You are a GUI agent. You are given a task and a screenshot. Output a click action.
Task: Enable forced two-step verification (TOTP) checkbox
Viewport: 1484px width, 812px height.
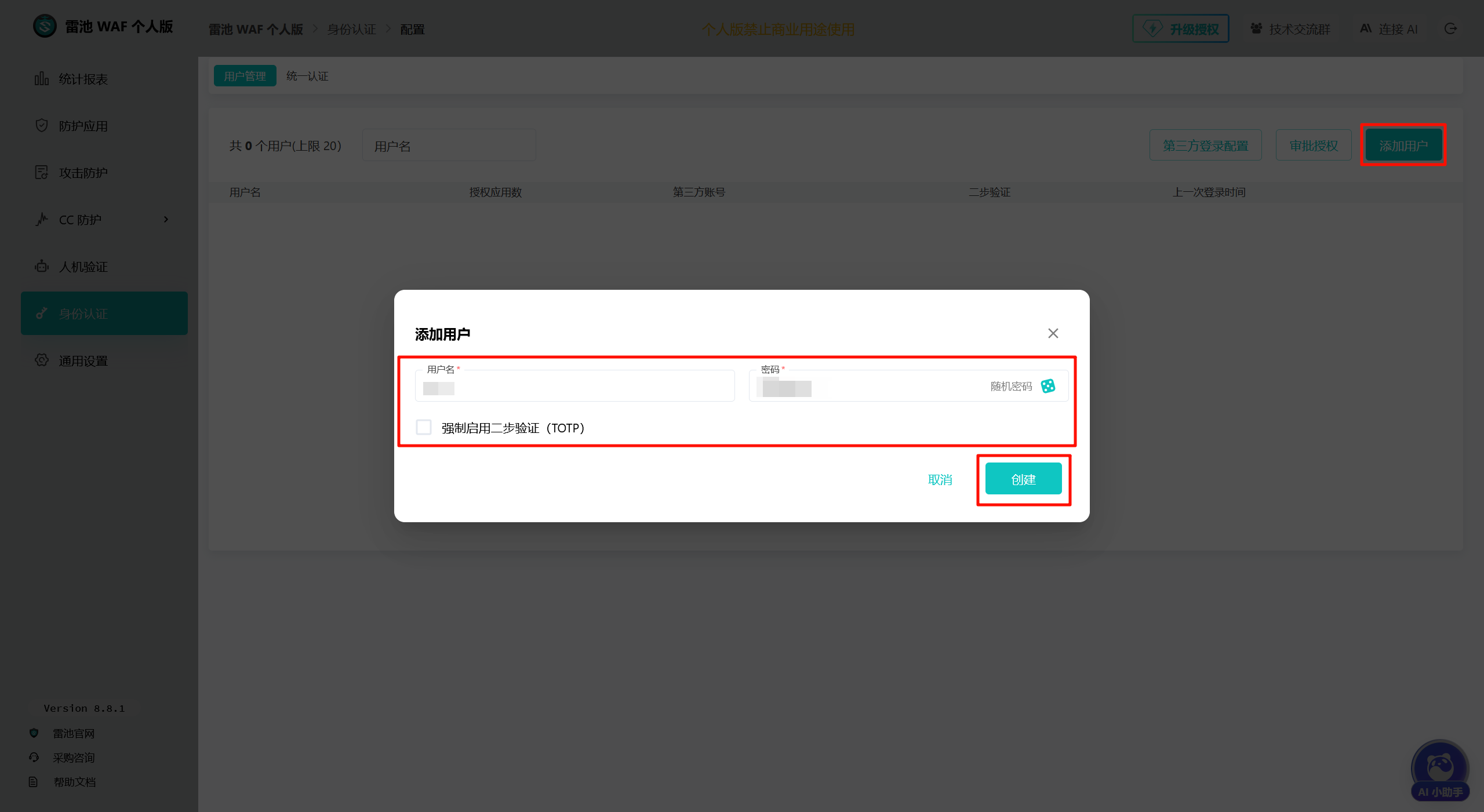pos(424,428)
